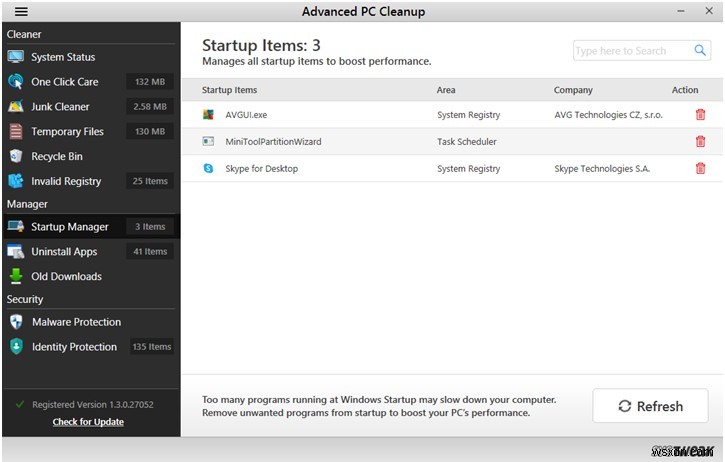Open Old Downloads section
Viewport: 725px width, 462px height.
coord(66,276)
